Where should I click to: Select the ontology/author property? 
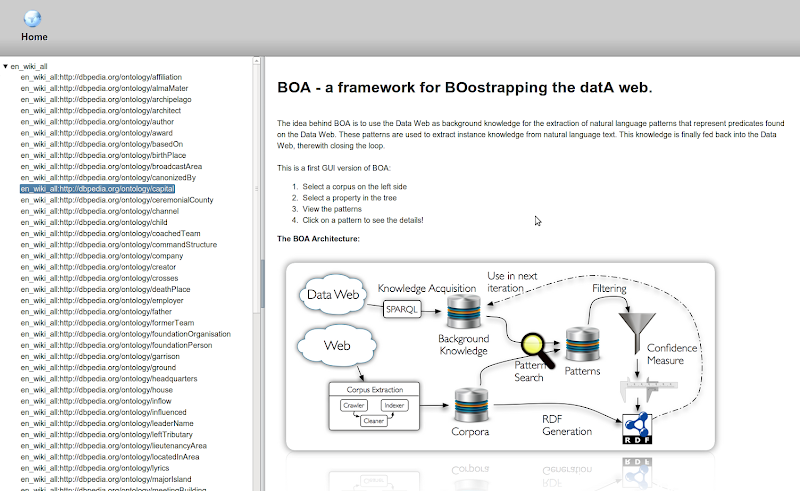point(97,122)
